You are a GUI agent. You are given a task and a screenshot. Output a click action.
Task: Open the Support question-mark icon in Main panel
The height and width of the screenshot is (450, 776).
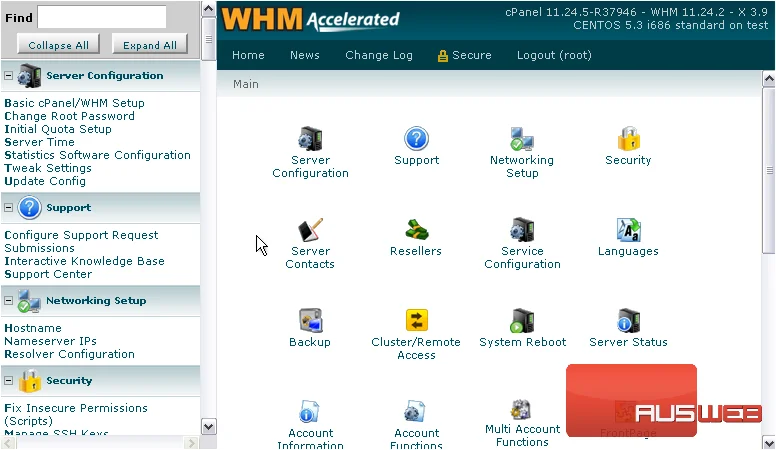[x=416, y=139]
